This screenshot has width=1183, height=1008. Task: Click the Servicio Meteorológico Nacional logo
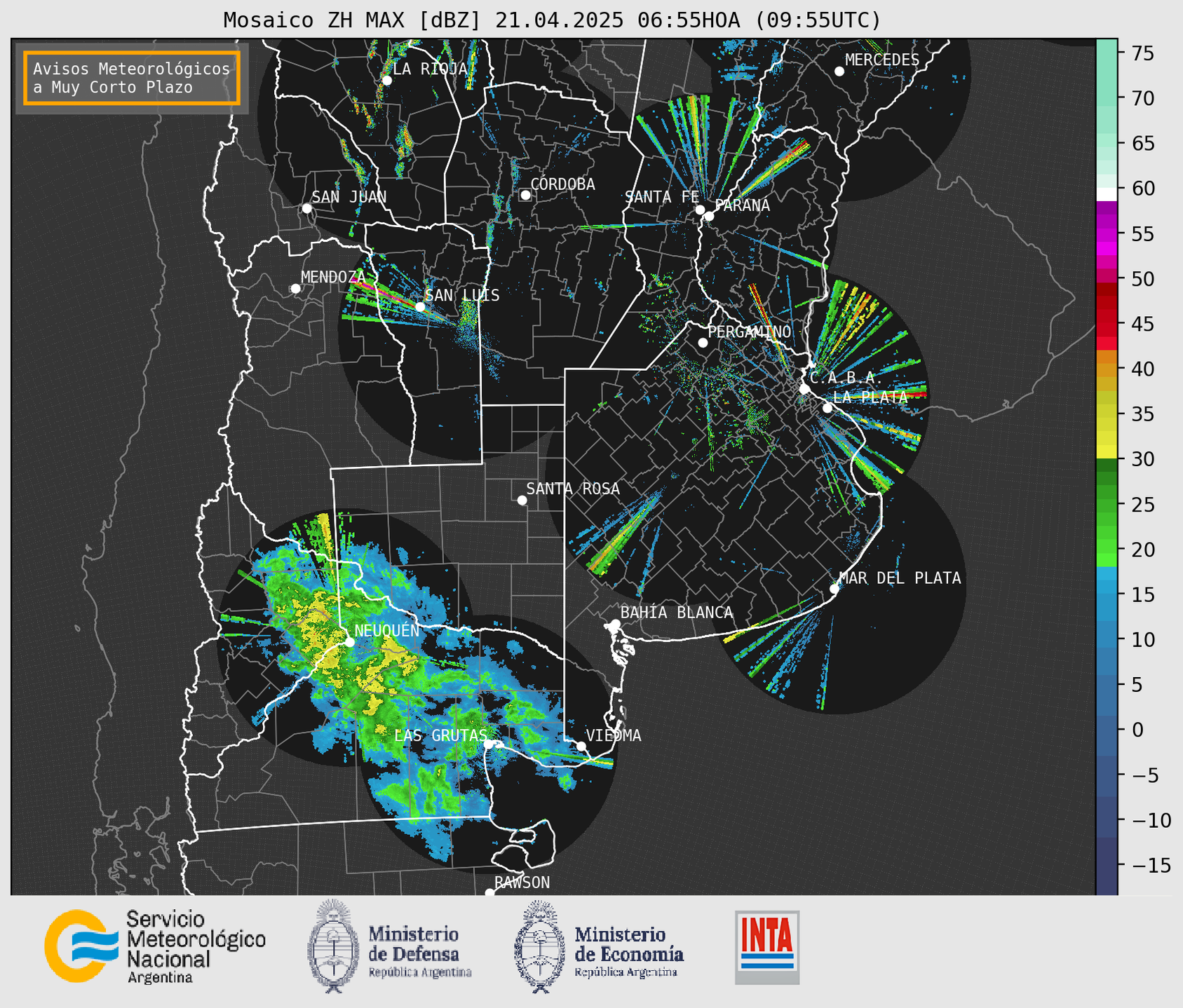click(x=155, y=946)
